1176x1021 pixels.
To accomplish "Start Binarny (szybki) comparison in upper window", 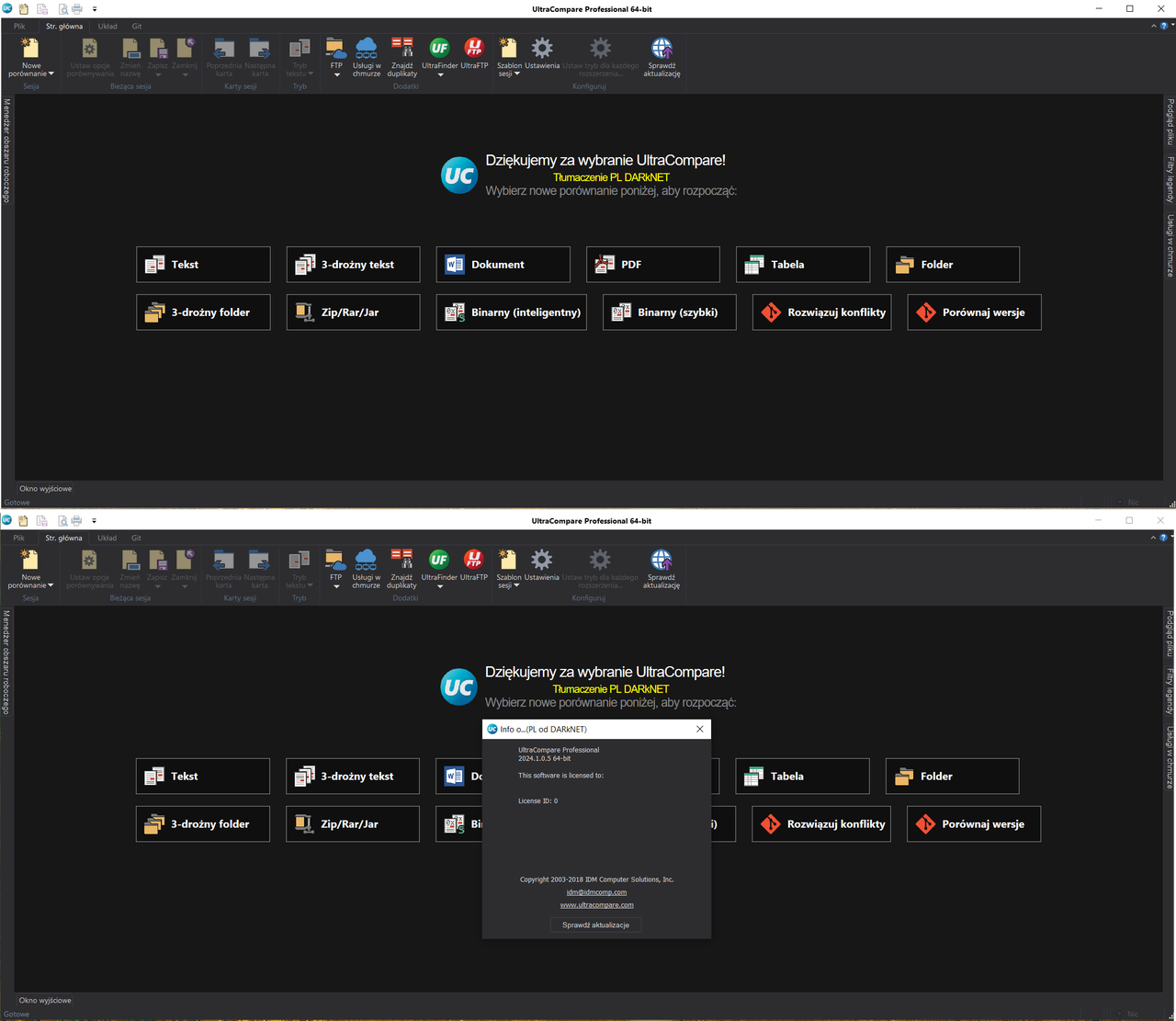I will [670, 312].
